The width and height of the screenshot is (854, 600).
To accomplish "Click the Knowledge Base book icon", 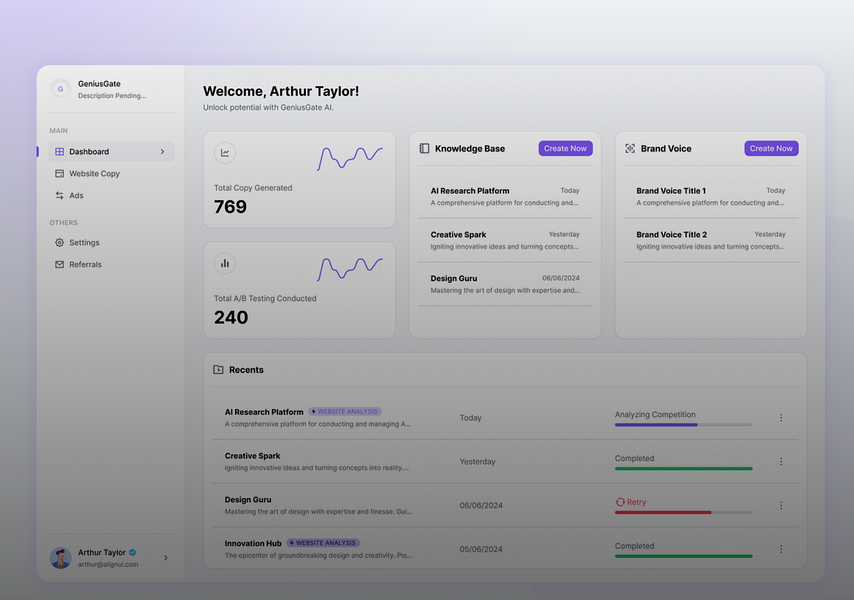I will click(424, 149).
